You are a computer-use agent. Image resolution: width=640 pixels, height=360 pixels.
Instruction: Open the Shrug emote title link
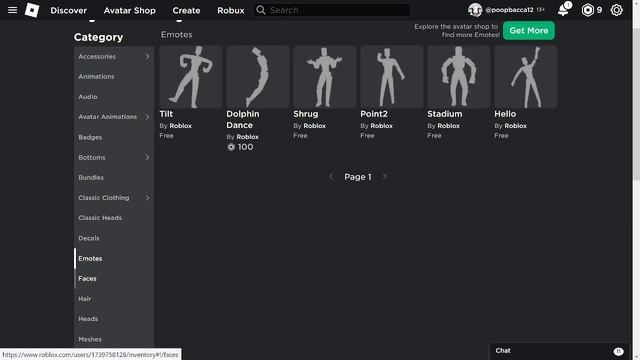[306, 114]
